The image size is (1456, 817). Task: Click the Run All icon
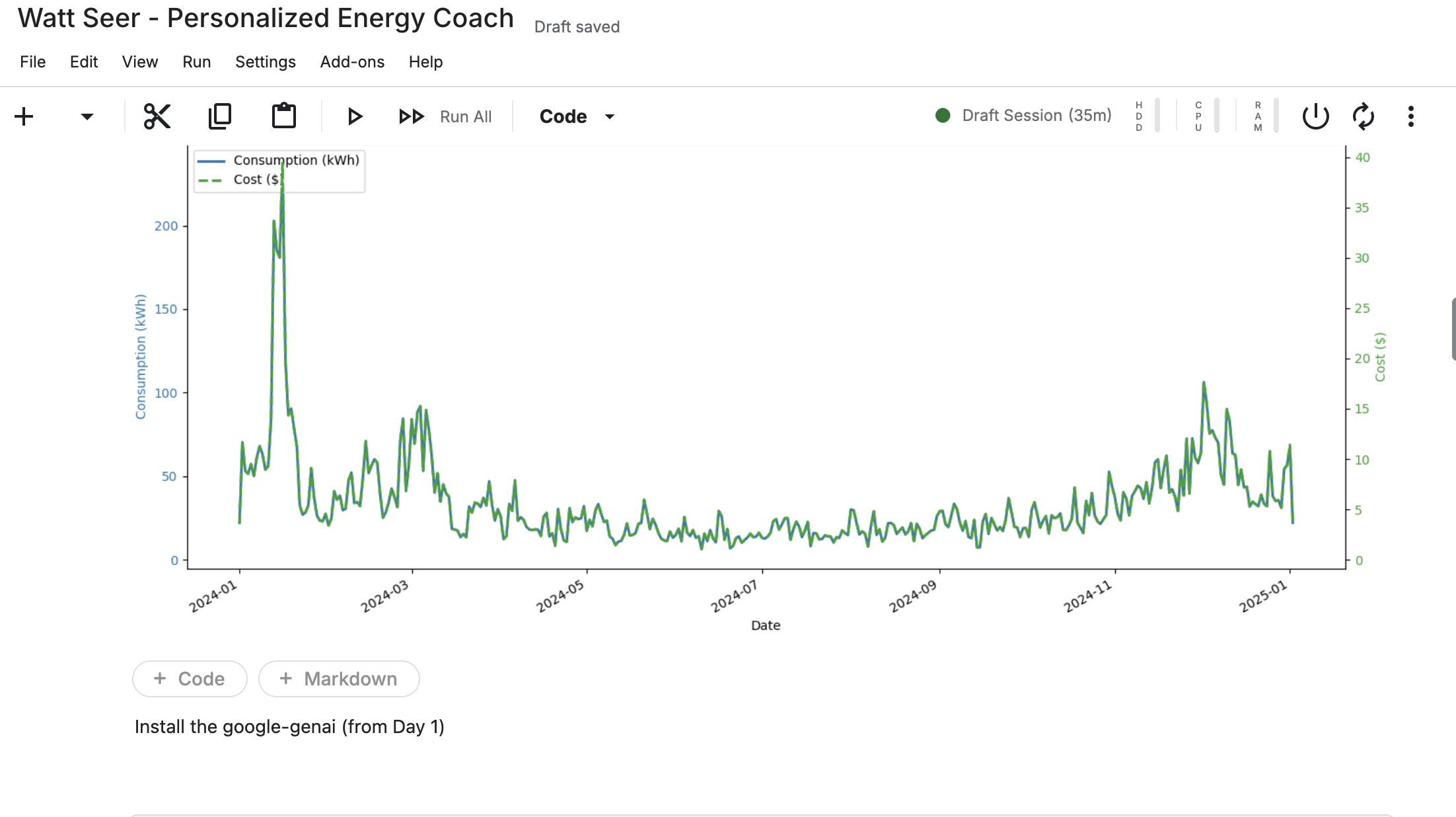[411, 116]
